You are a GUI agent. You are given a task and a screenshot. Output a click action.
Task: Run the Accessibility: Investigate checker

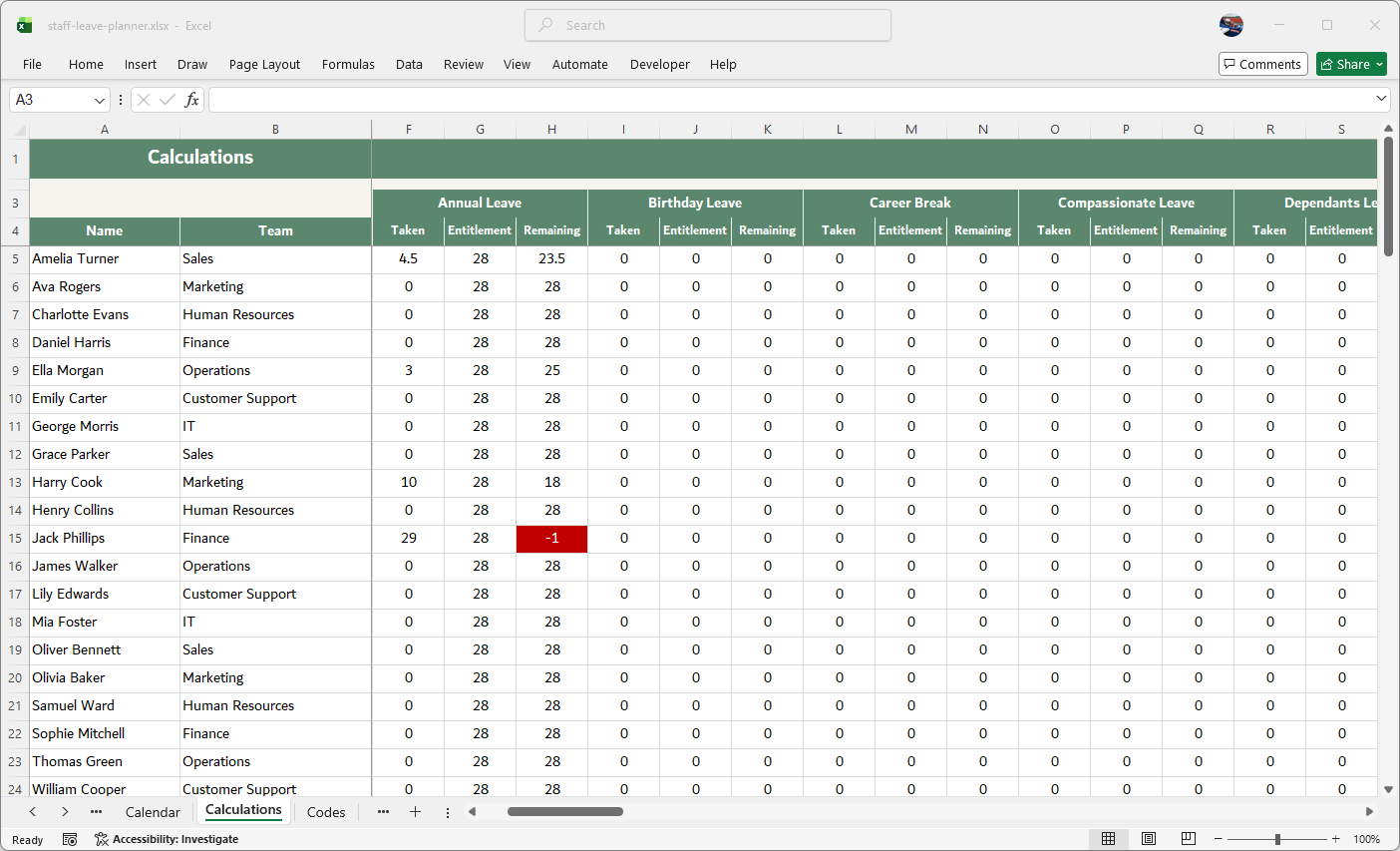point(175,839)
